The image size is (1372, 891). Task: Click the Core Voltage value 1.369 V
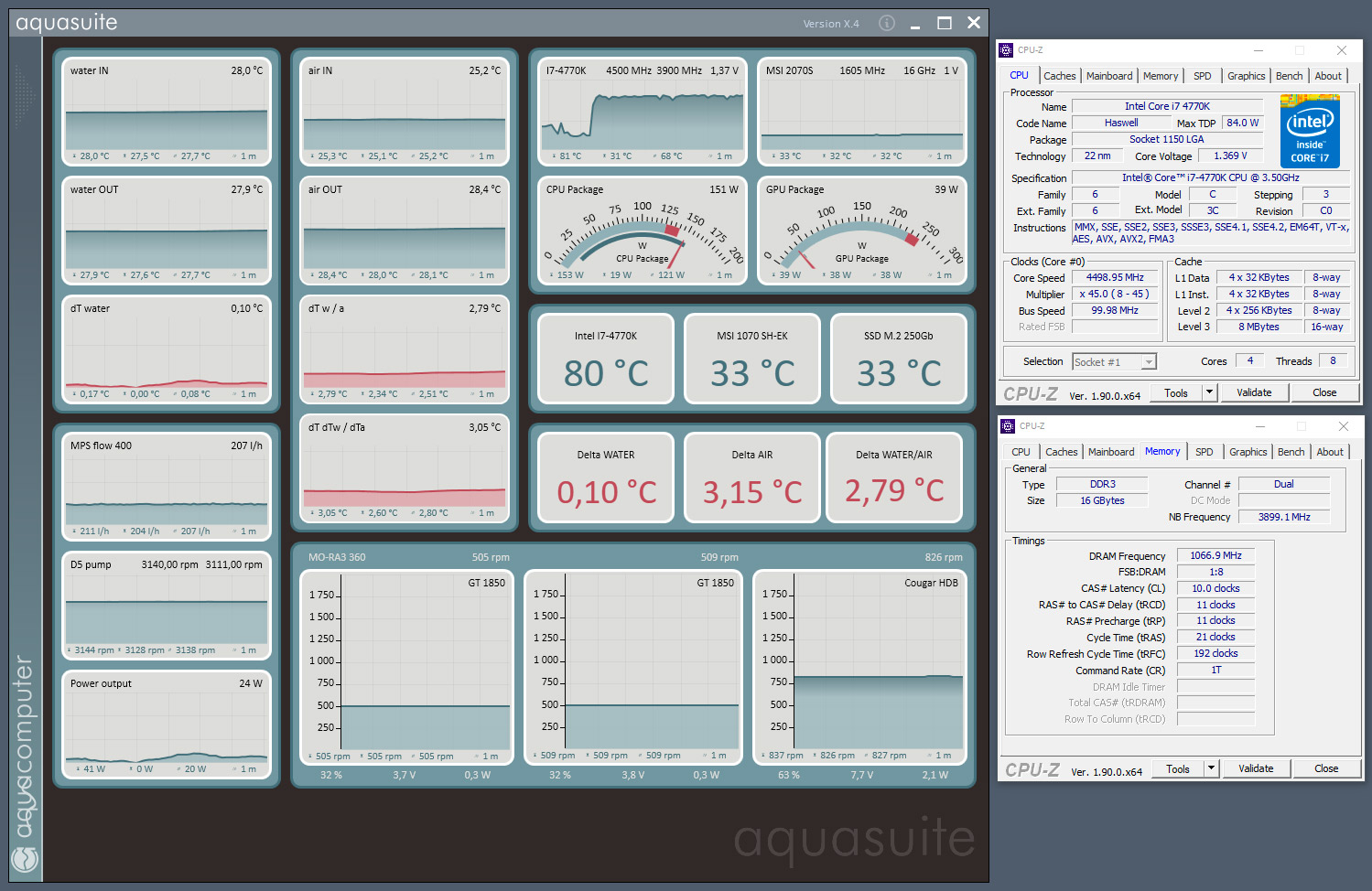coord(1230,156)
